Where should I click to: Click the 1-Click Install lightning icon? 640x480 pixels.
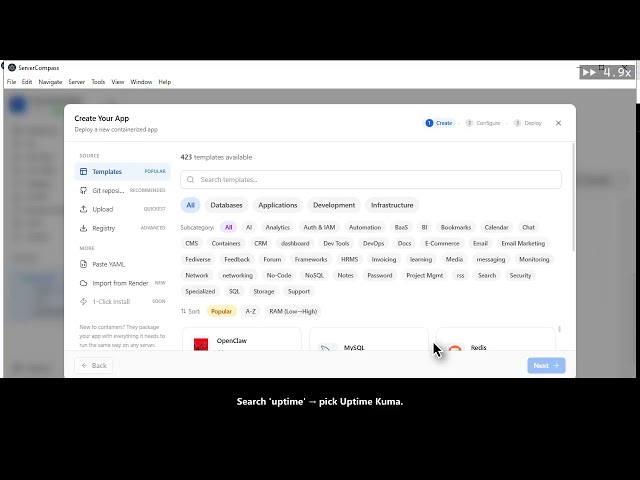[x=83, y=302]
